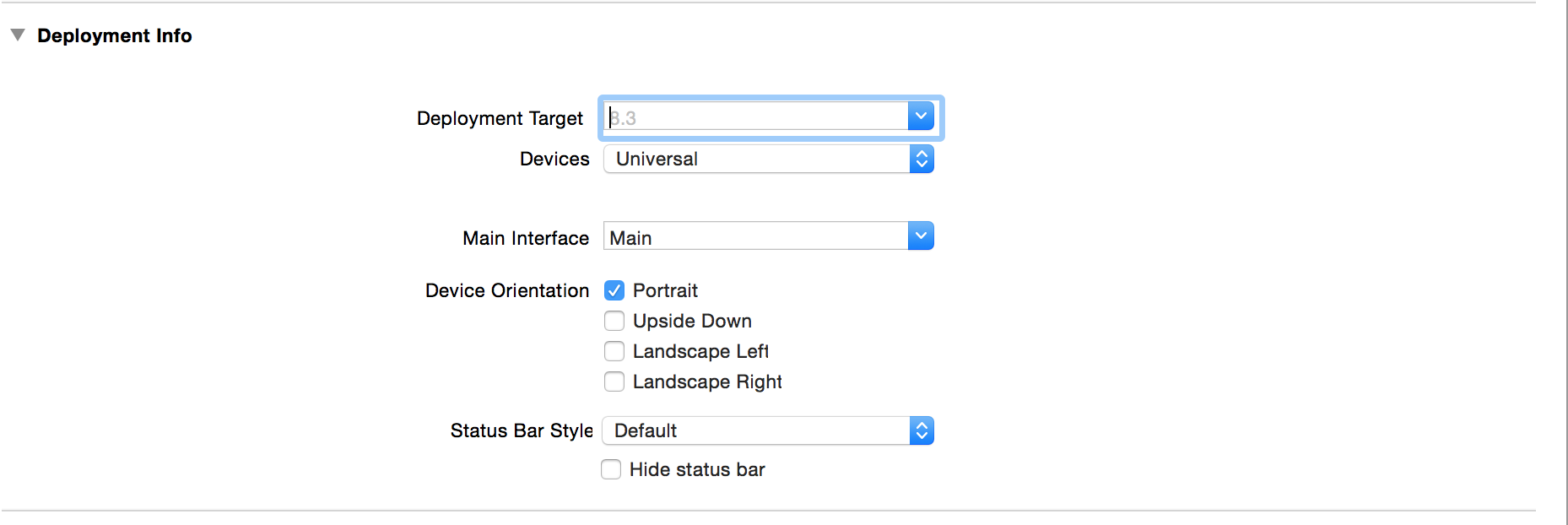Click the Upside Down label text
This screenshot has height=525, width=1568.
click(x=692, y=321)
